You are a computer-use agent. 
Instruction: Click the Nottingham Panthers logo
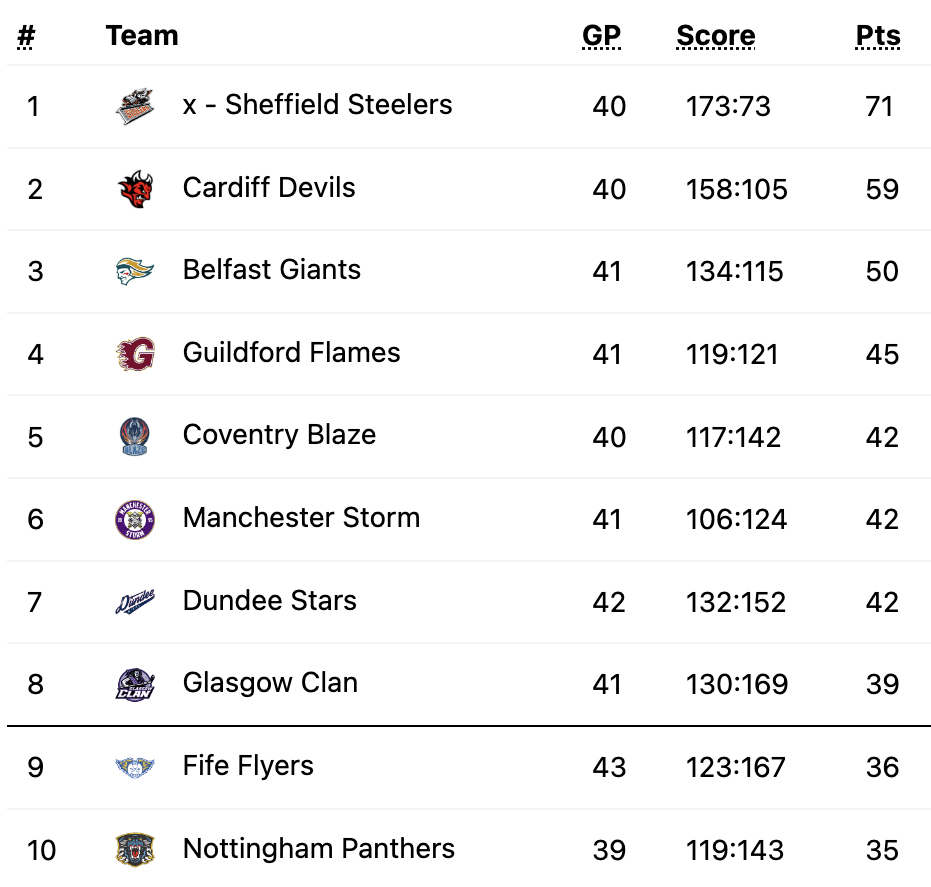(135, 850)
